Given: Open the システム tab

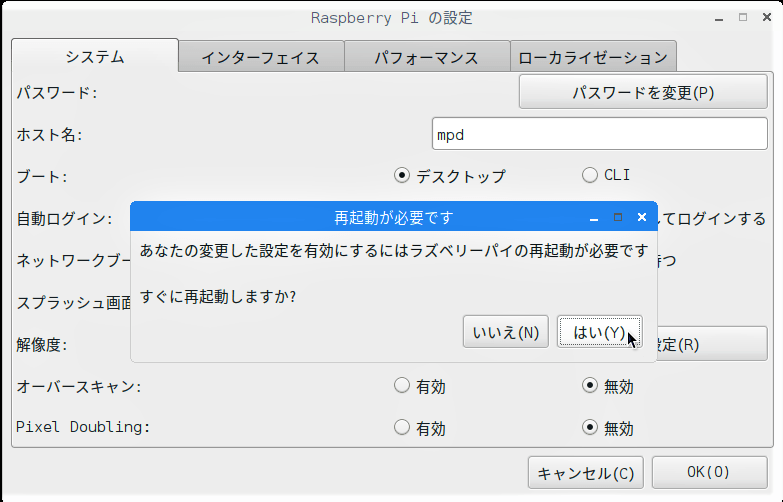Looking at the screenshot, I should (x=95, y=56).
